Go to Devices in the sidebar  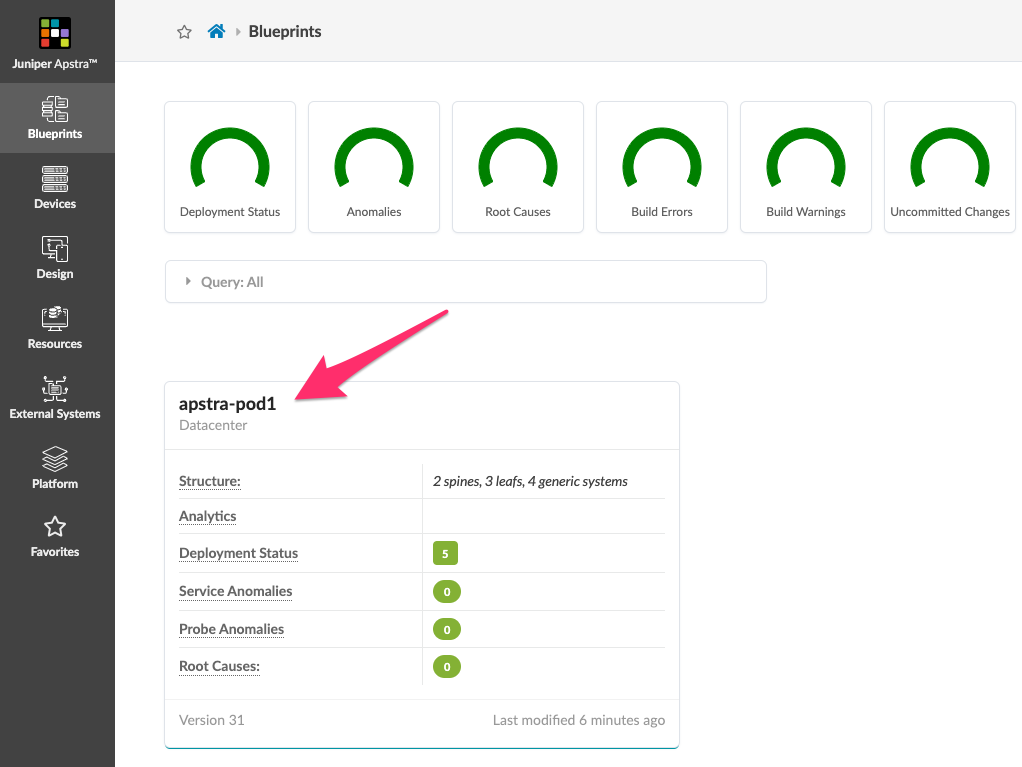tap(55, 188)
